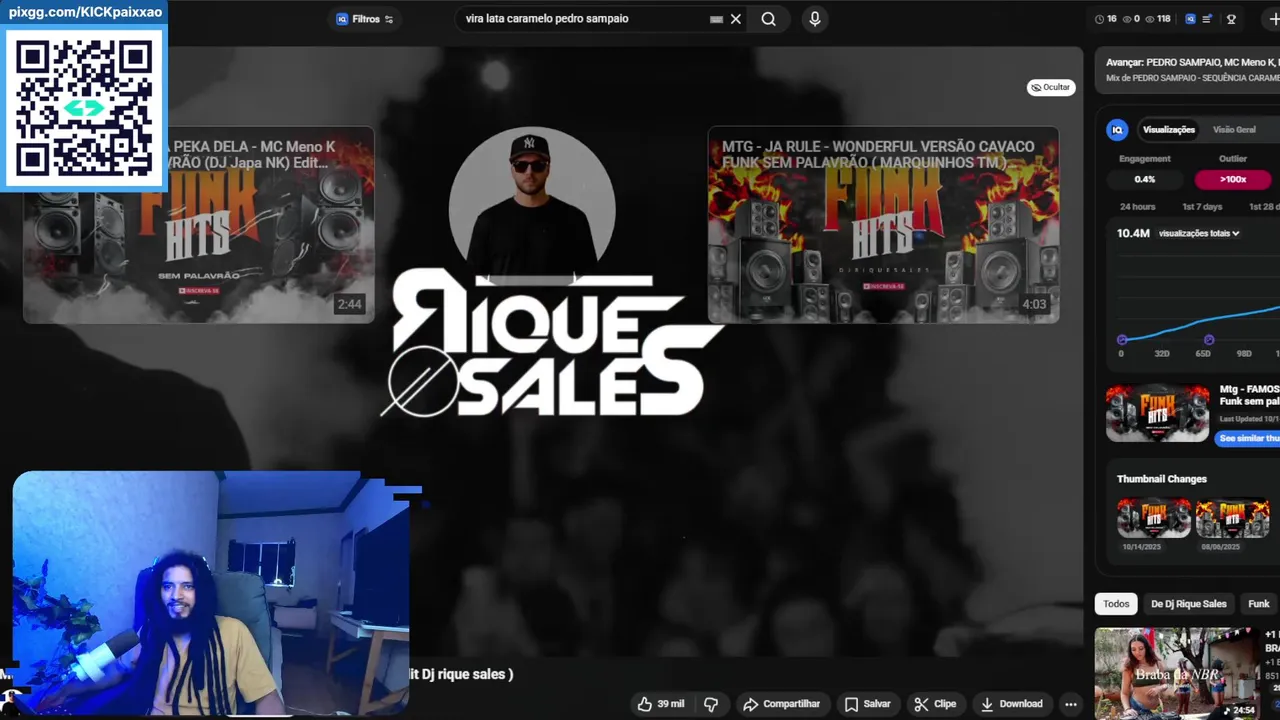The image size is (1280, 720).
Task: Activate voice search microphone
Action: pos(815,19)
